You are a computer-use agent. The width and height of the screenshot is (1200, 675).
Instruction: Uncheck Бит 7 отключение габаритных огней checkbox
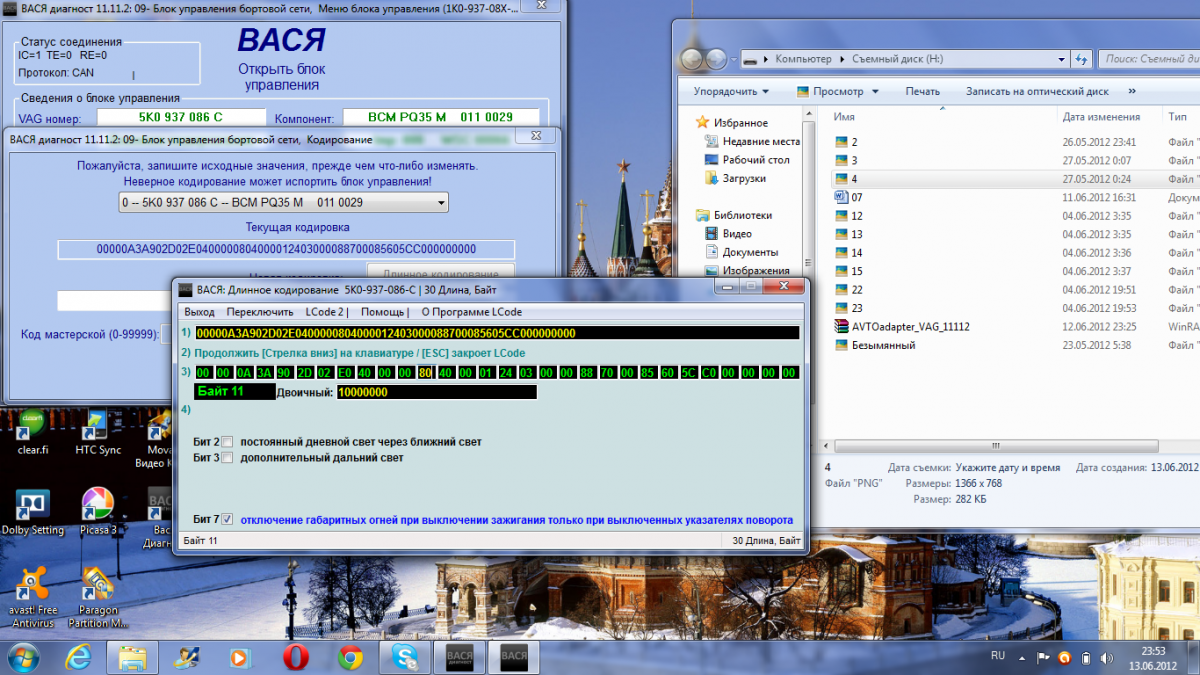pyautogui.click(x=227, y=520)
